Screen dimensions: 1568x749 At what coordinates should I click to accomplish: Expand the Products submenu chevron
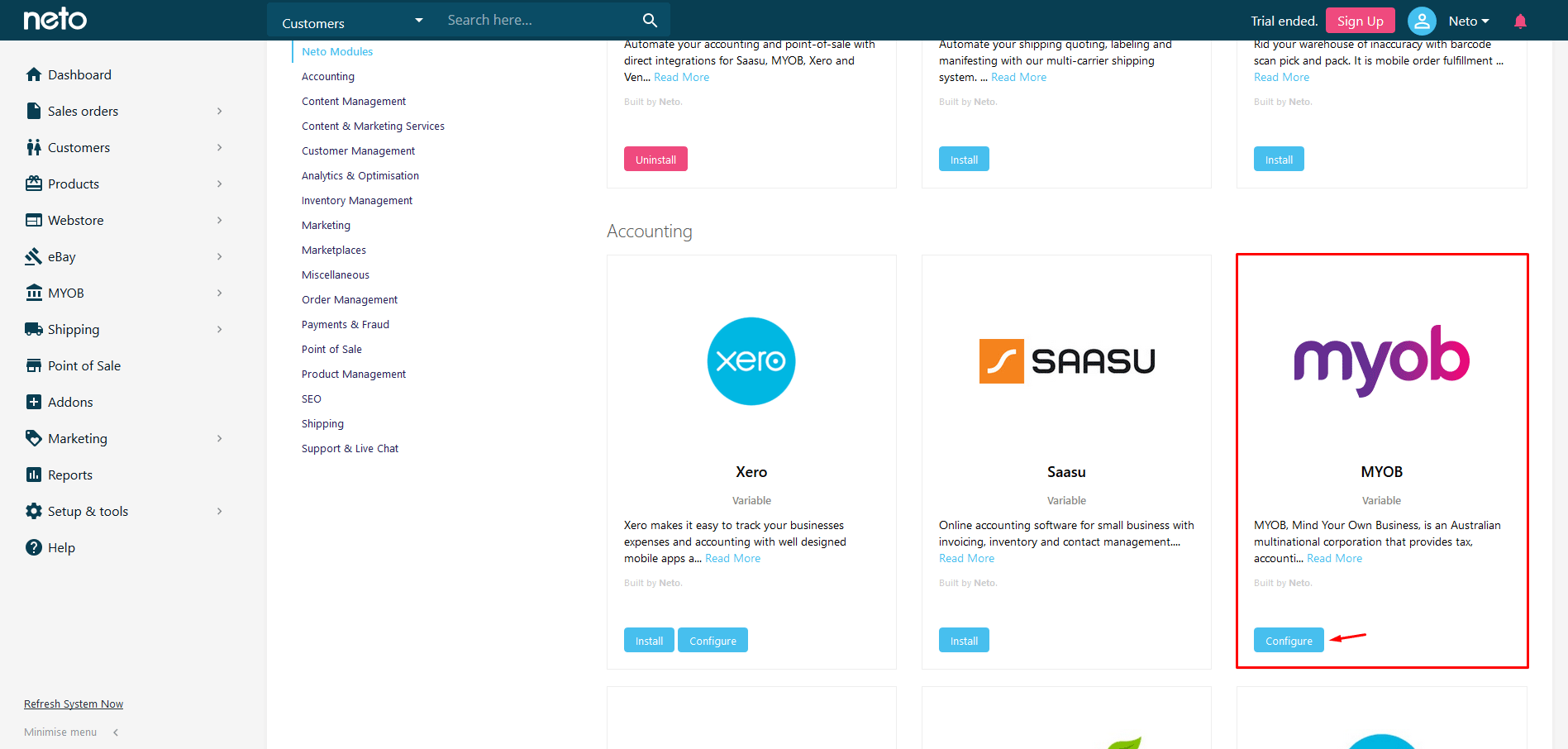[219, 184]
